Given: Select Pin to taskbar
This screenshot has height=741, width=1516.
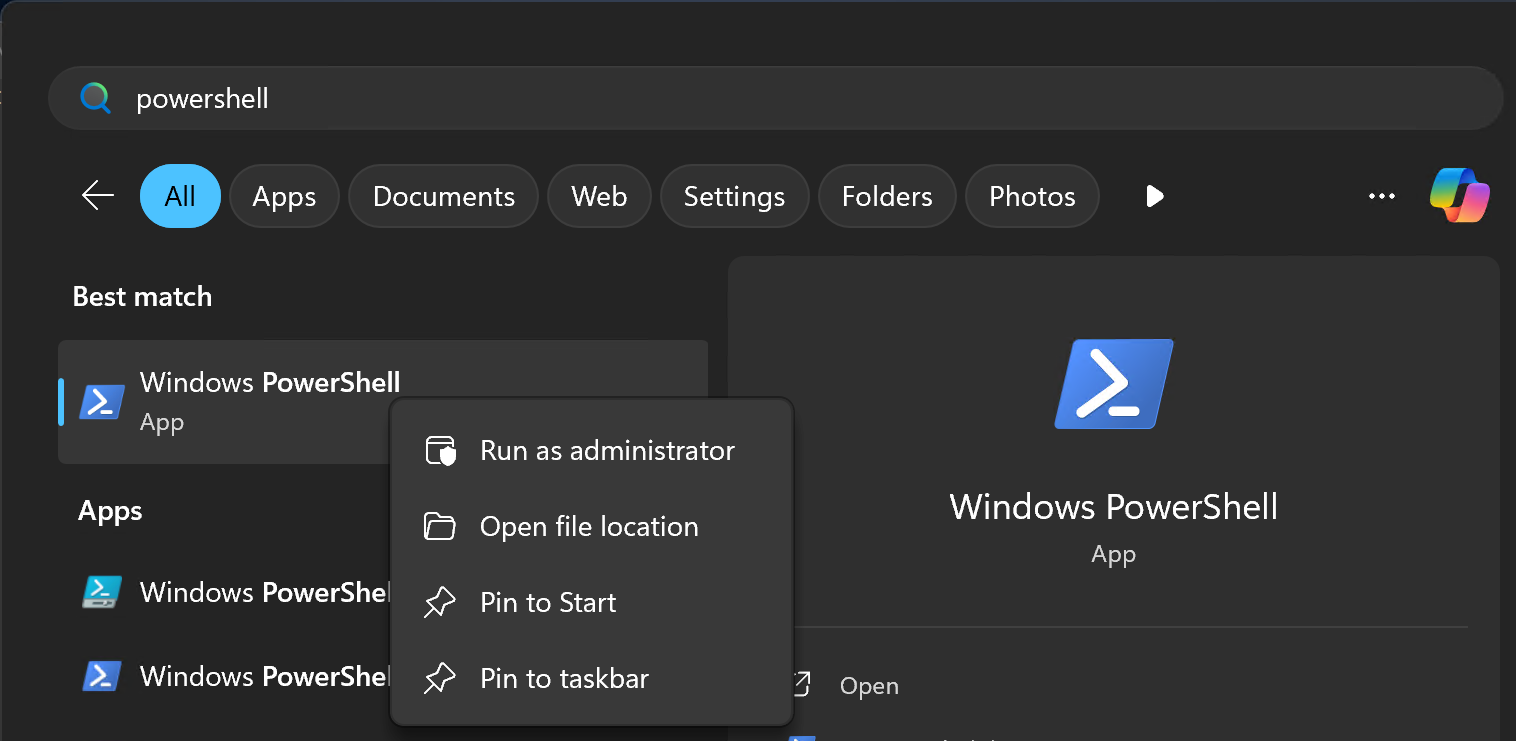Looking at the screenshot, I should pyautogui.click(x=591, y=679).
